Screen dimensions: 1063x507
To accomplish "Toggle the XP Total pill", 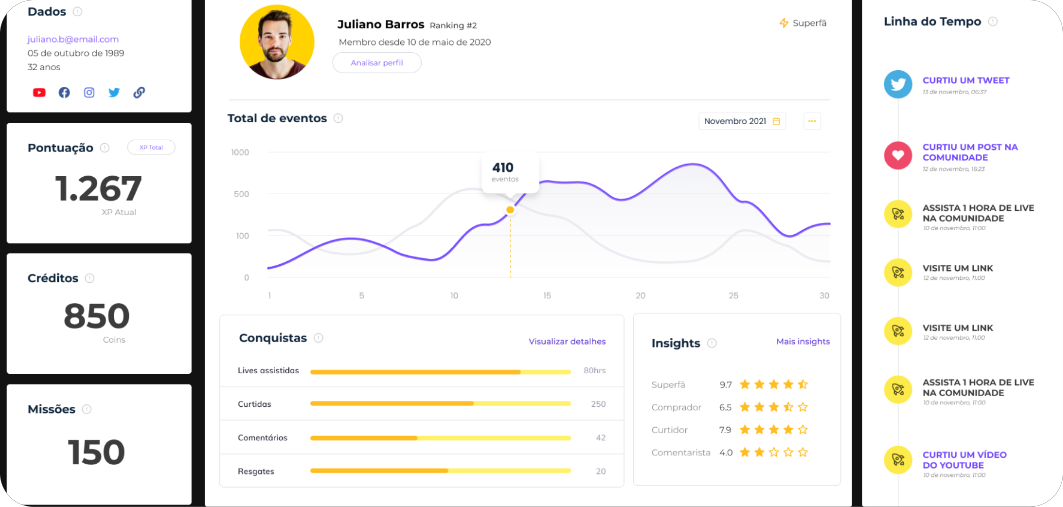I will [x=151, y=147].
